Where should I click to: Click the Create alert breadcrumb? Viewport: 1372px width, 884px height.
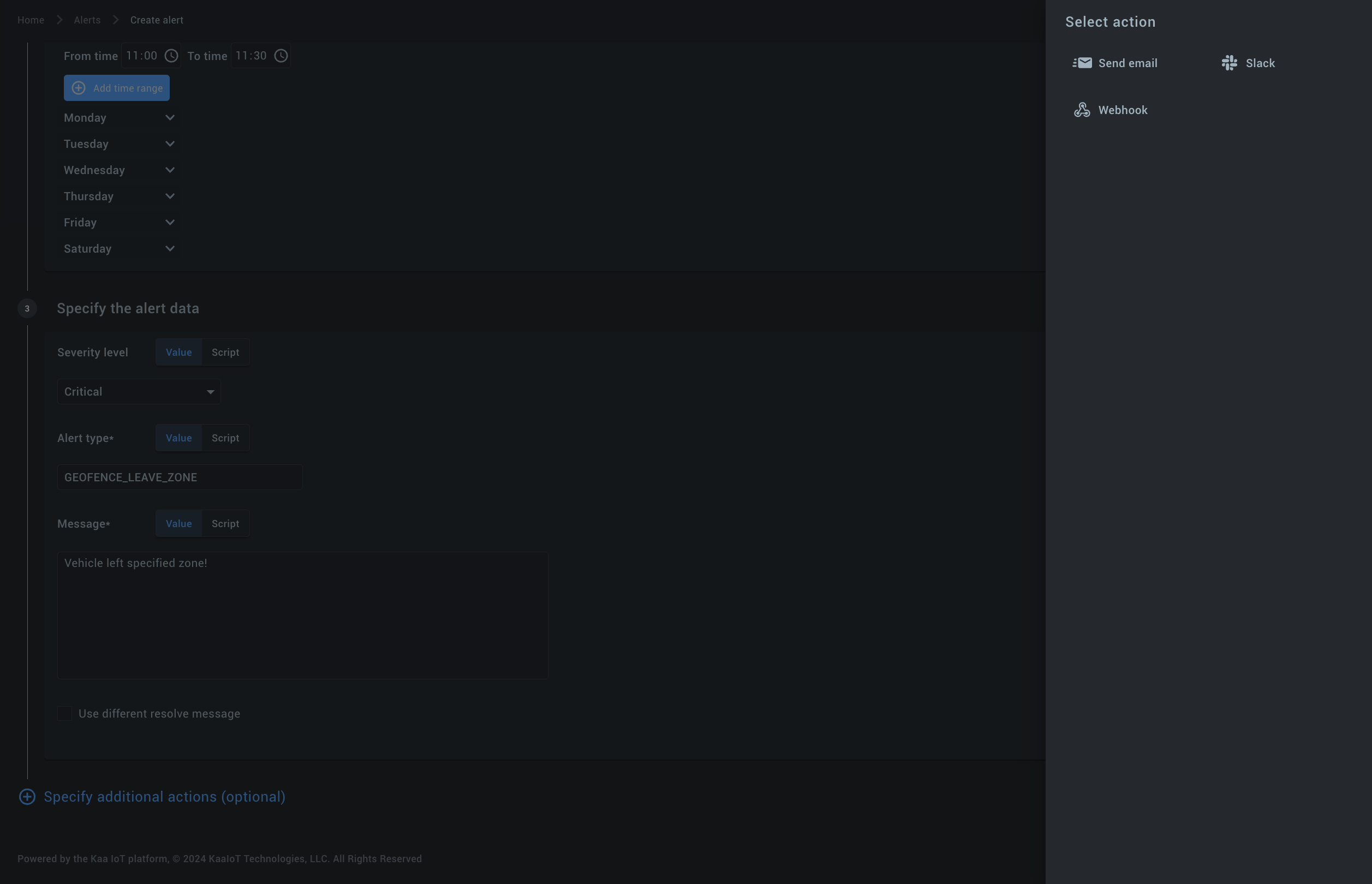pos(157,20)
